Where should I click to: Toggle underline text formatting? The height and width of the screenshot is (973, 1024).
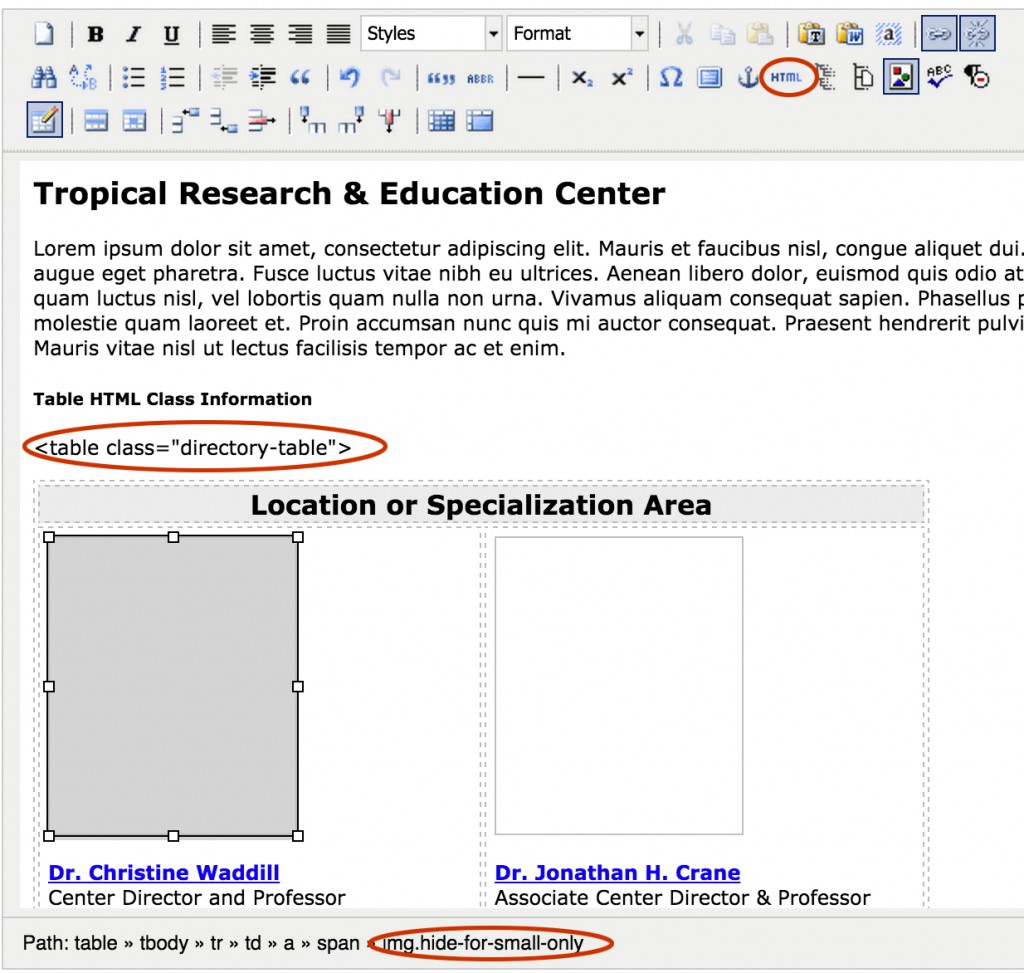coord(171,35)
